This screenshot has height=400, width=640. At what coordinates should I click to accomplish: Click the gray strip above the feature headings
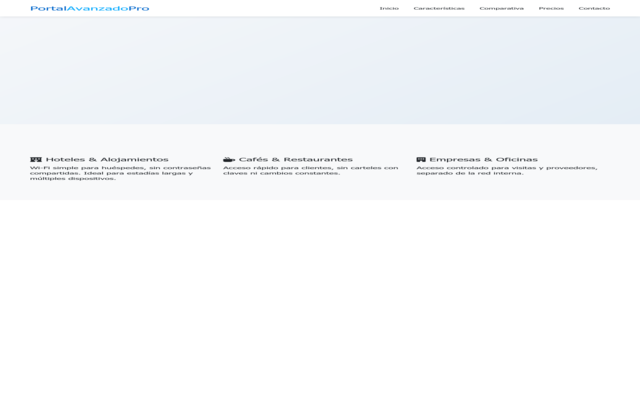coord(320,138)
